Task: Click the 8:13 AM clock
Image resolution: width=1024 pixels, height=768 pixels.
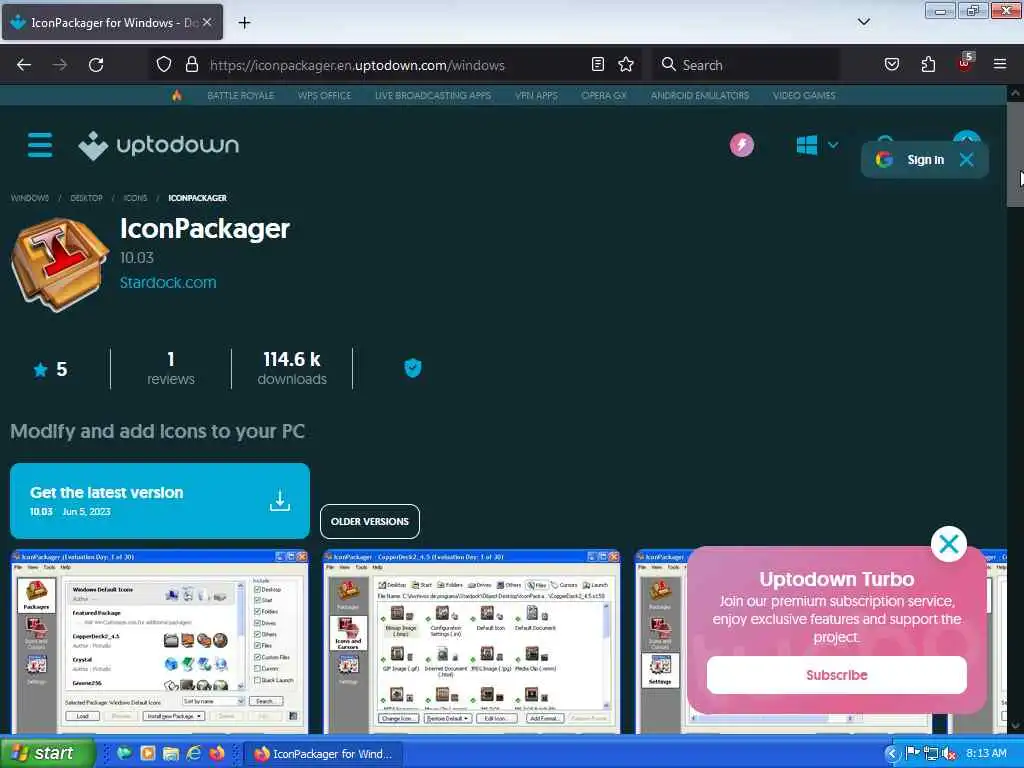Action: [x=986, y=754]
